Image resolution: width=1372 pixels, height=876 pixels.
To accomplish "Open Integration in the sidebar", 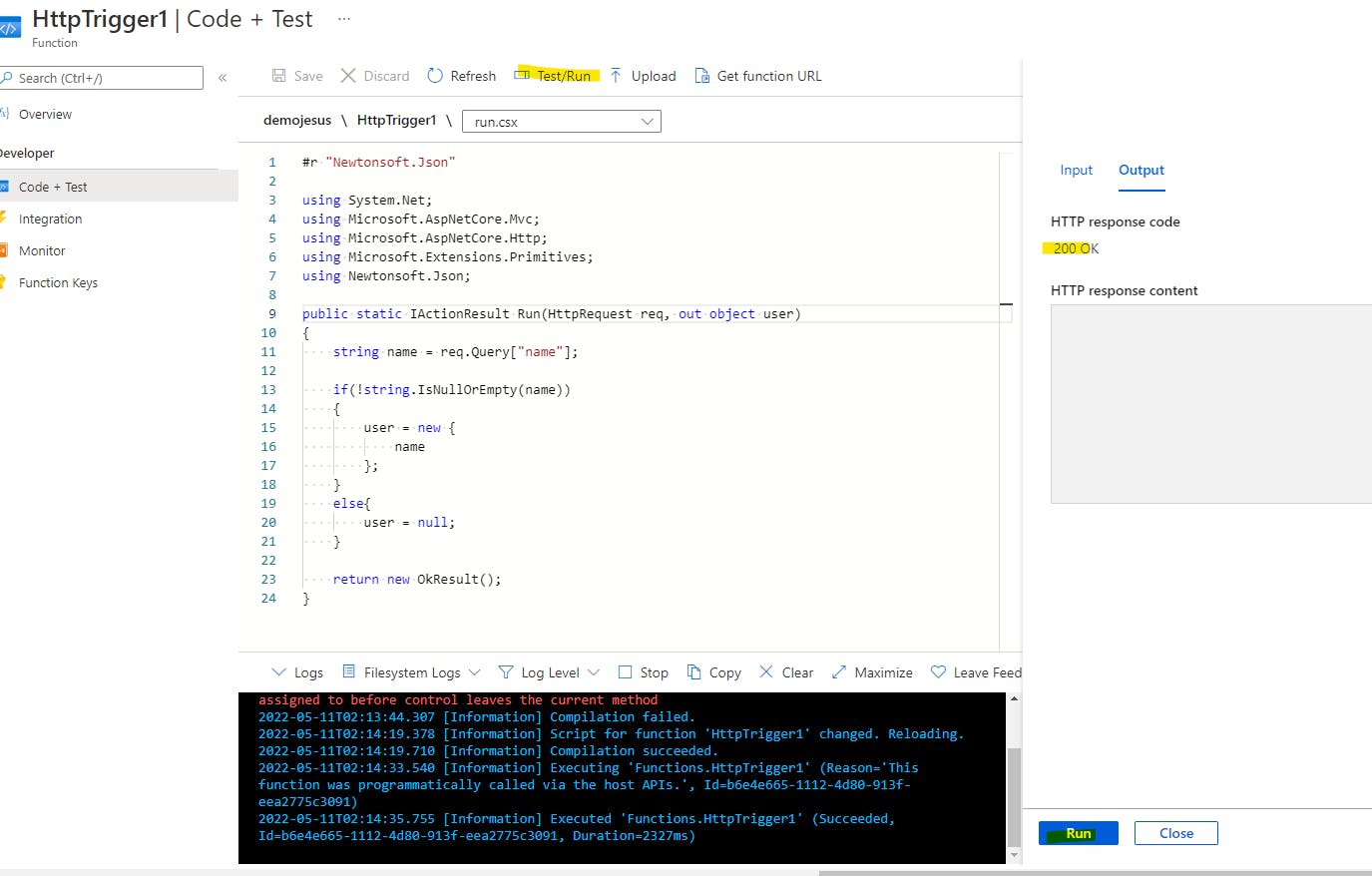I will (x=50, y=219).
